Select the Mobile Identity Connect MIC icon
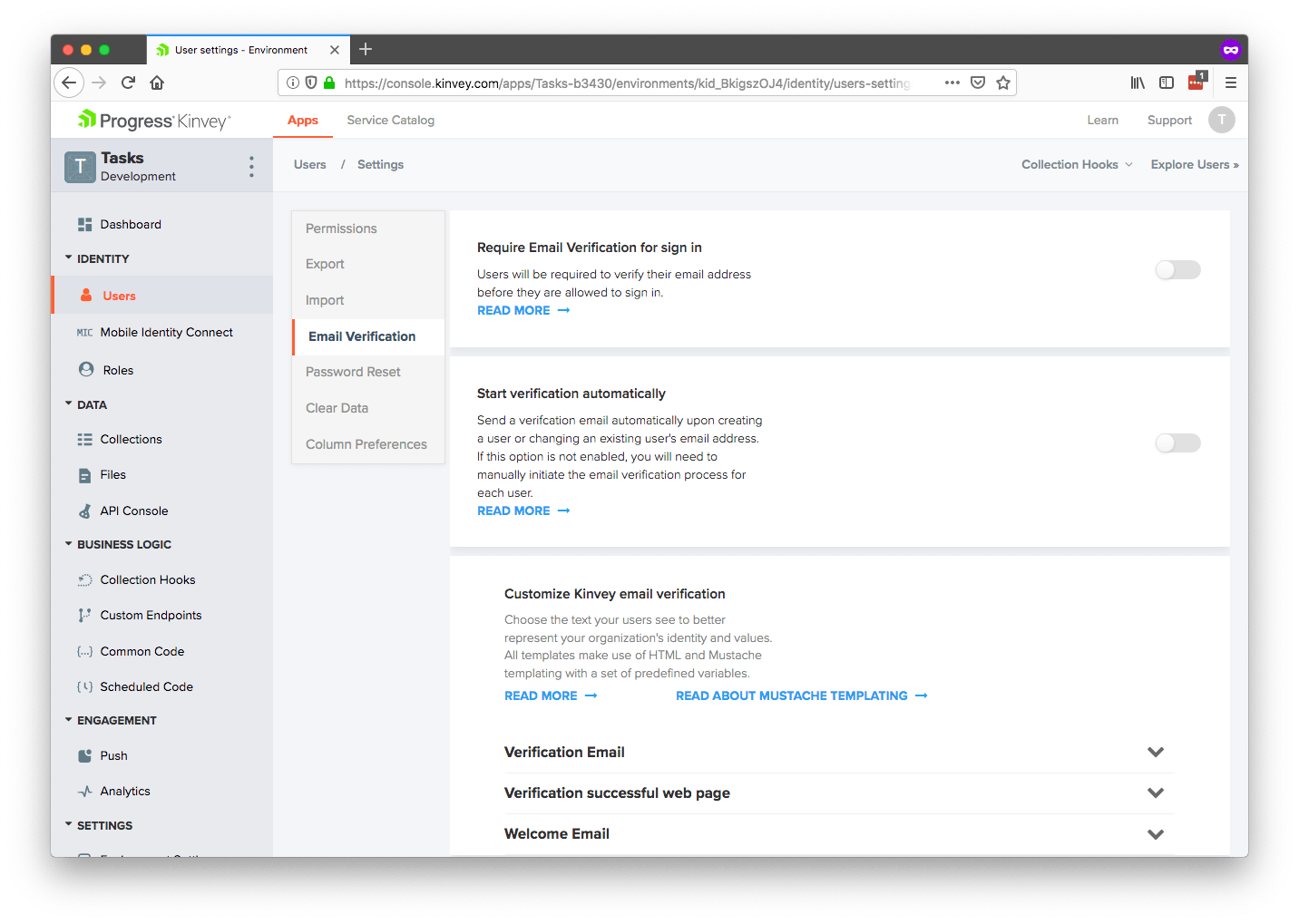The image size is (1299, 924). pyautogui.click(x=84, y=332)
